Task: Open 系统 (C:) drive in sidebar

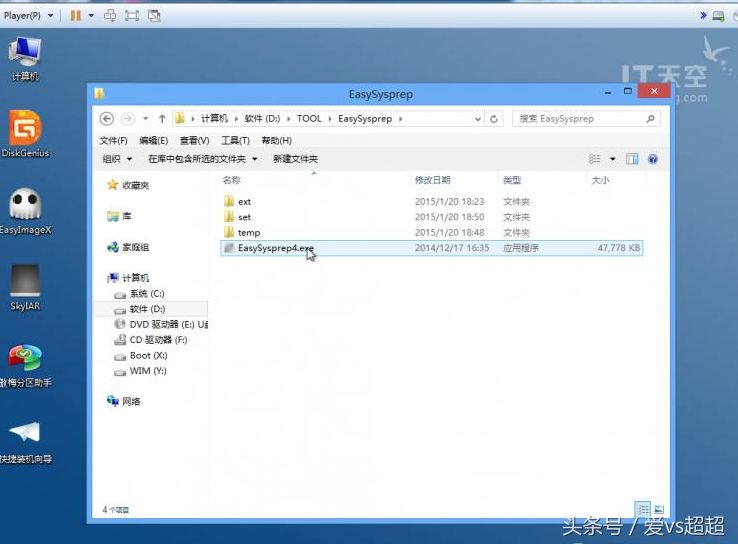Action: [139, 294]
